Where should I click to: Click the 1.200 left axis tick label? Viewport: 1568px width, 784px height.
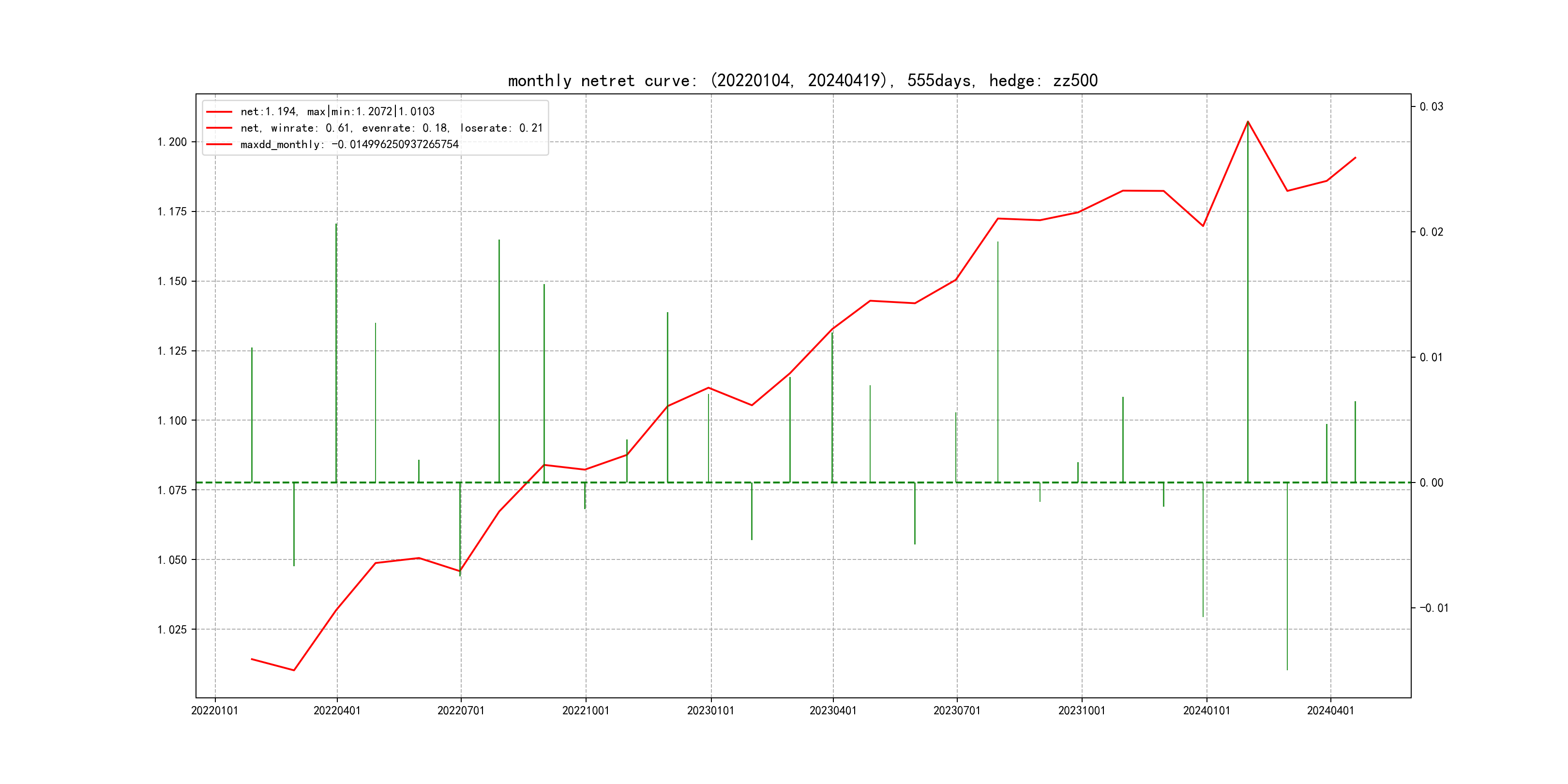click(x=172, y=142)
